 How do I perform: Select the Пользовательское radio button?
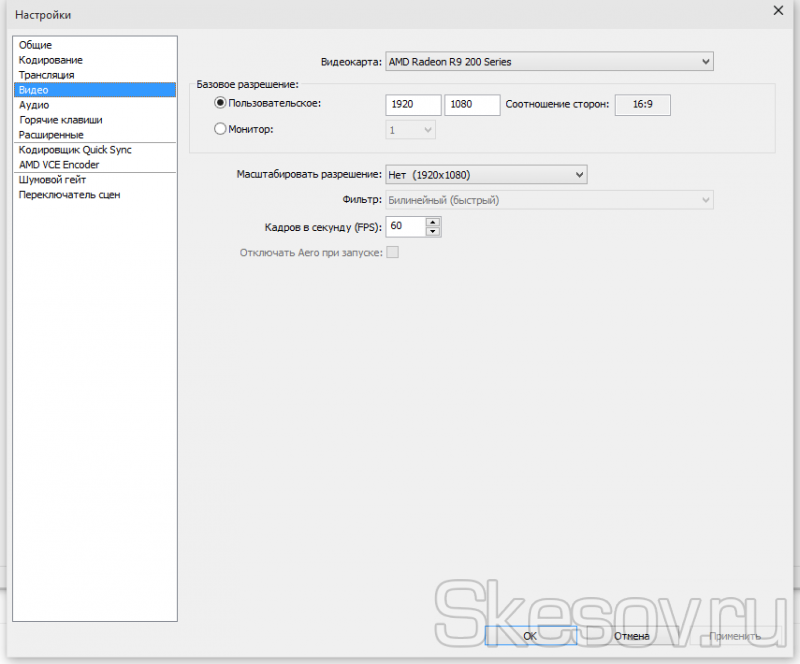pyautogui.click(x=221, y=103)
